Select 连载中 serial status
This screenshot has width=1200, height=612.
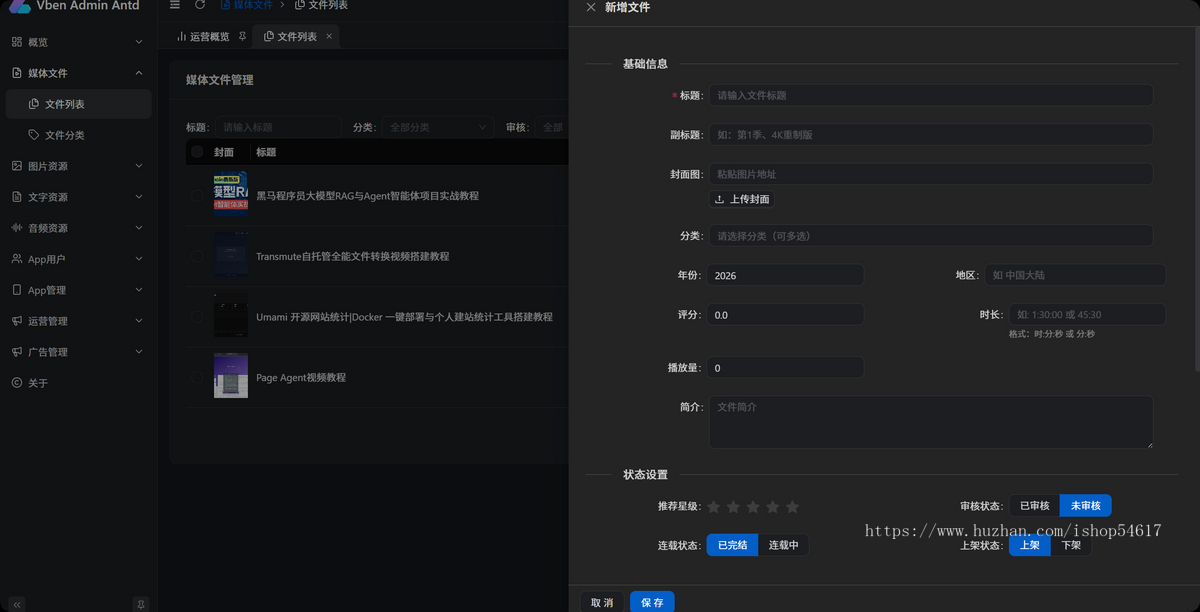(x=783, y=545)
